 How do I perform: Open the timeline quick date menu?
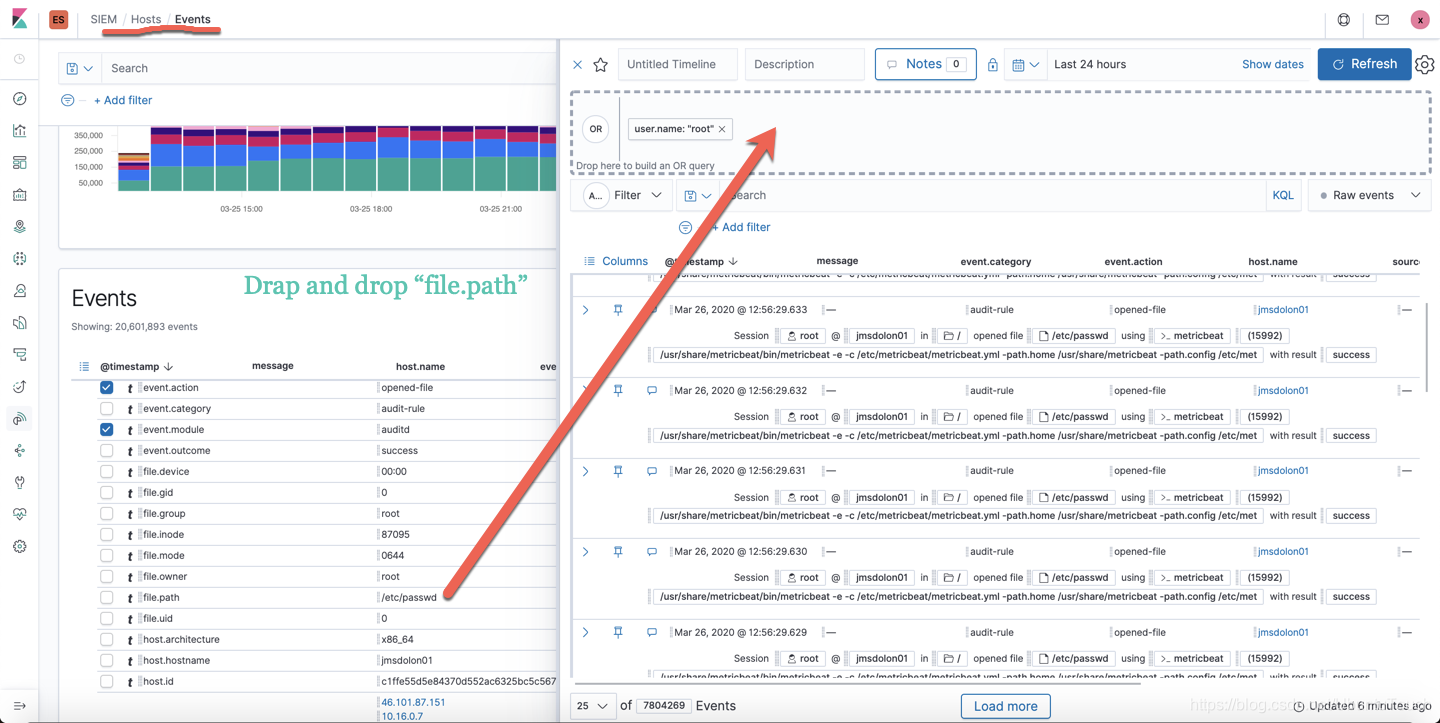(x=1025, y=65)
